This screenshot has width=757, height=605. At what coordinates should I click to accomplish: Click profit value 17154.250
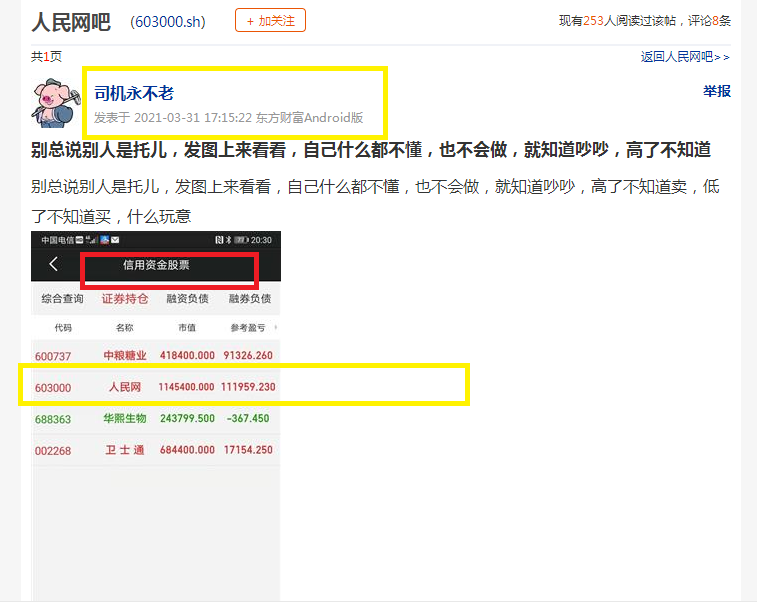click(248, 450)
